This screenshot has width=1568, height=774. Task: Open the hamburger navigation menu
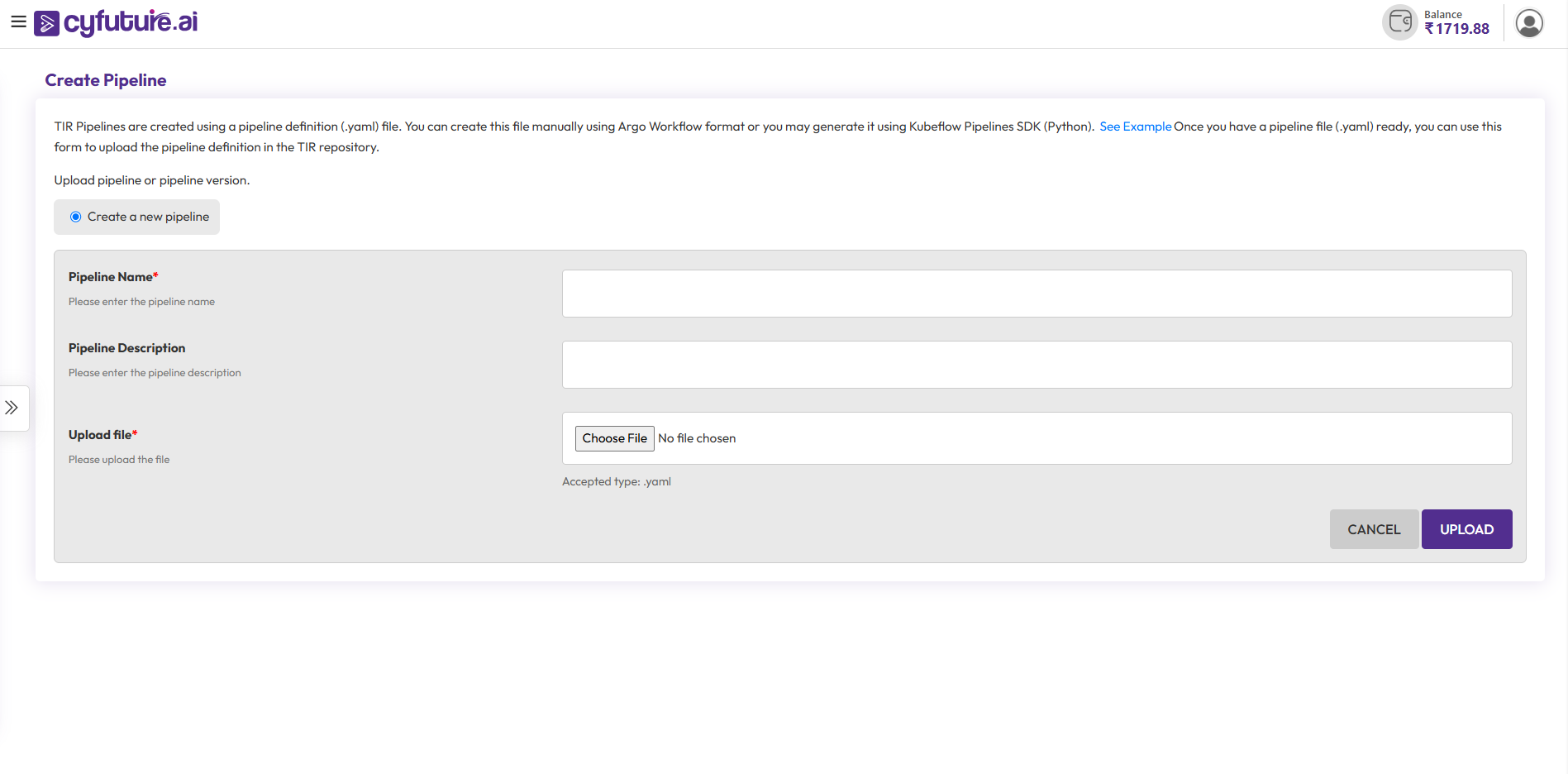point(18,22)
